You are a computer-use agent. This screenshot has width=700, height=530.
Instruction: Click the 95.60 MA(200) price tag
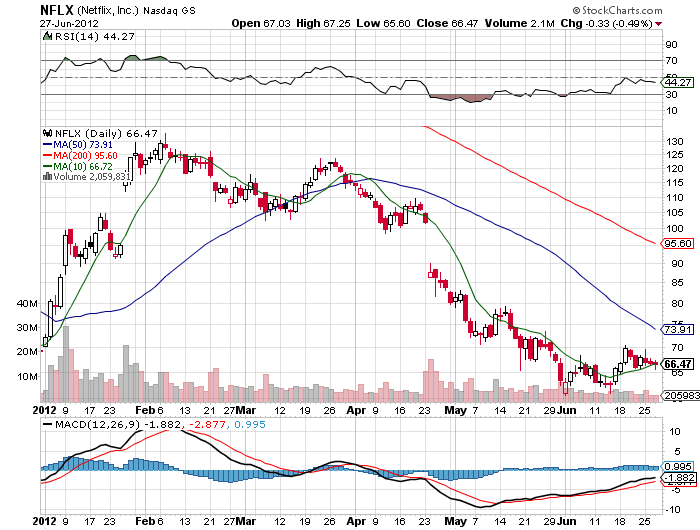[x=677, y=243]
